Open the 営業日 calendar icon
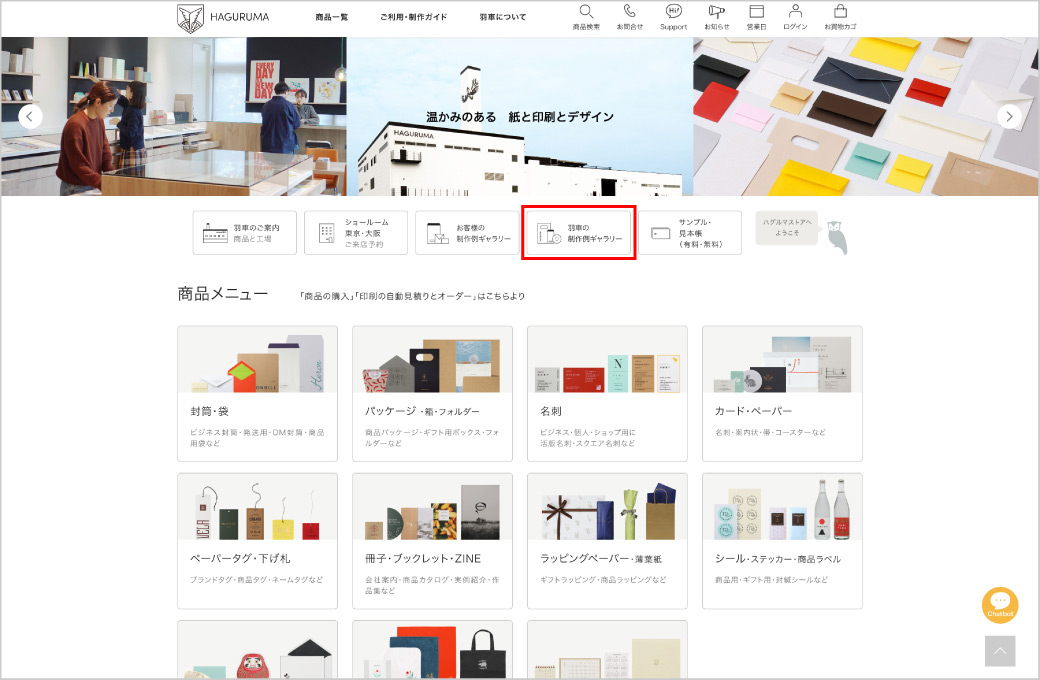 point(756,13)
